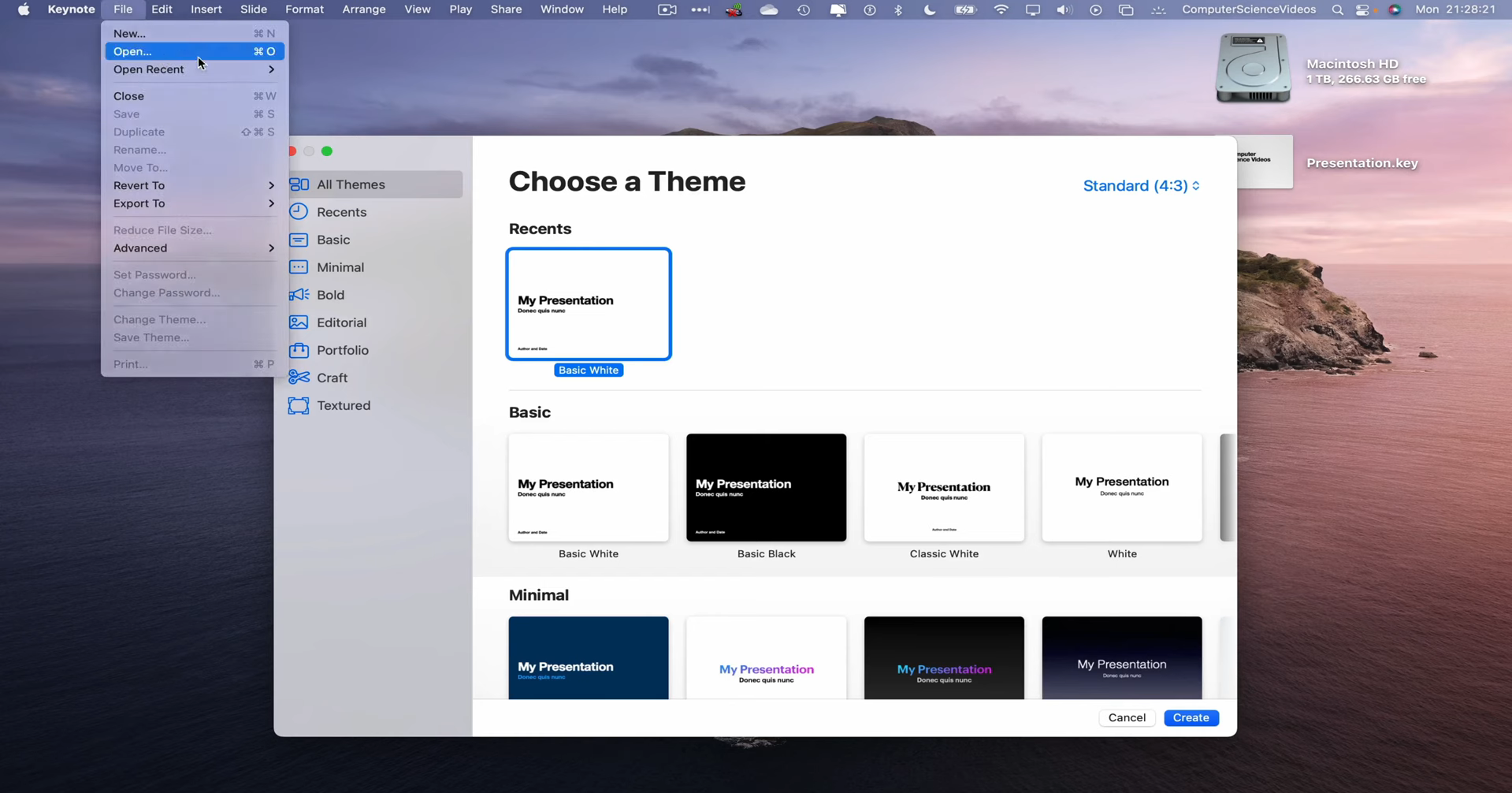Screen dimensions: 1512x793
Task: Click the All Themes sidebar icon
Action: pos(299,184)
